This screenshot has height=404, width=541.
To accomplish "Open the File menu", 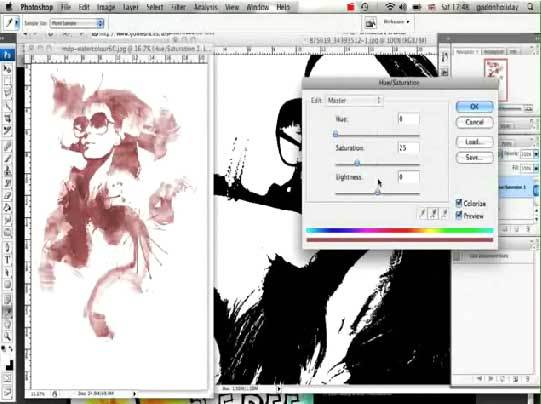I will (66, 7).
